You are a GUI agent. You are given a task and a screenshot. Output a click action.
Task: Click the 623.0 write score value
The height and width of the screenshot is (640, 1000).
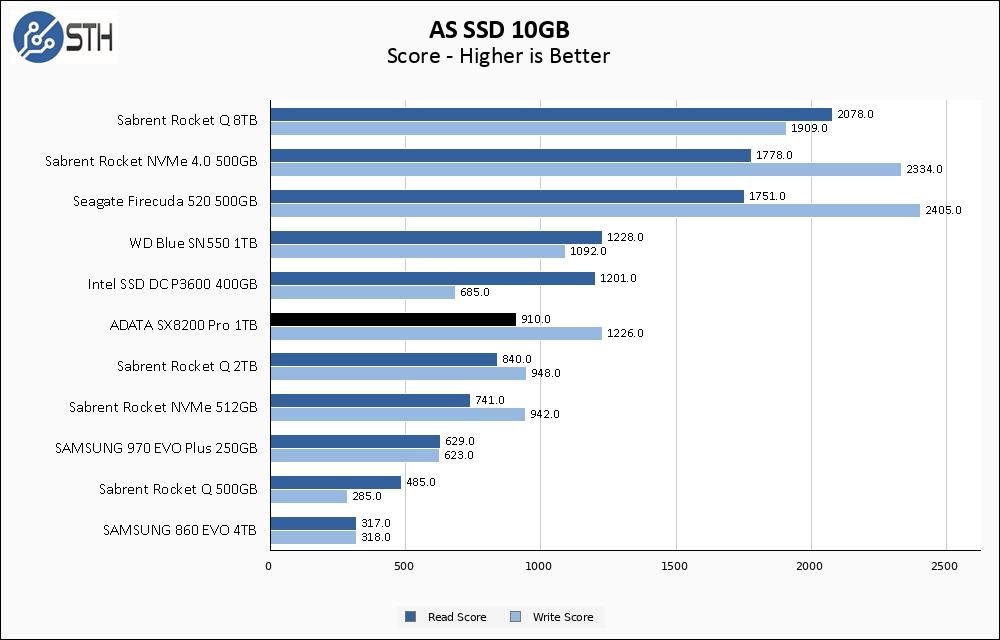click(x=459, y=455)
